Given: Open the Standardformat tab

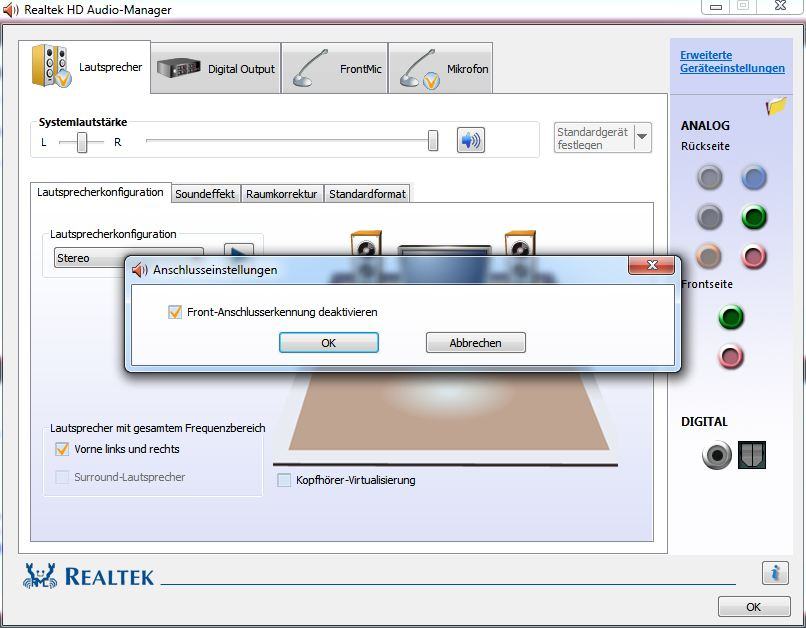Looking at the screenshot, I should [x=367, y=194].
